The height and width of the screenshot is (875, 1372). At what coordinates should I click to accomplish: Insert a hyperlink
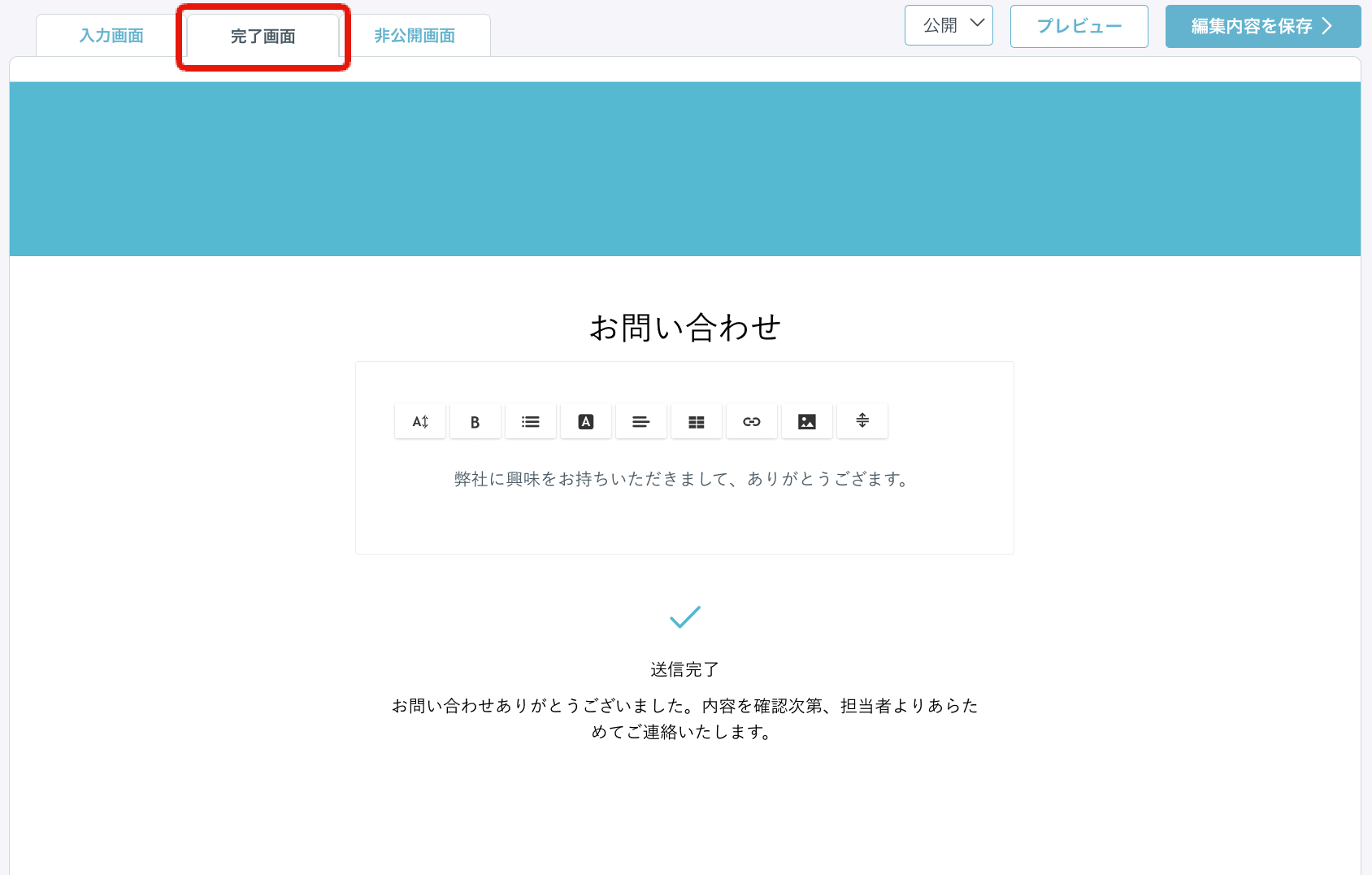point(752,421)
